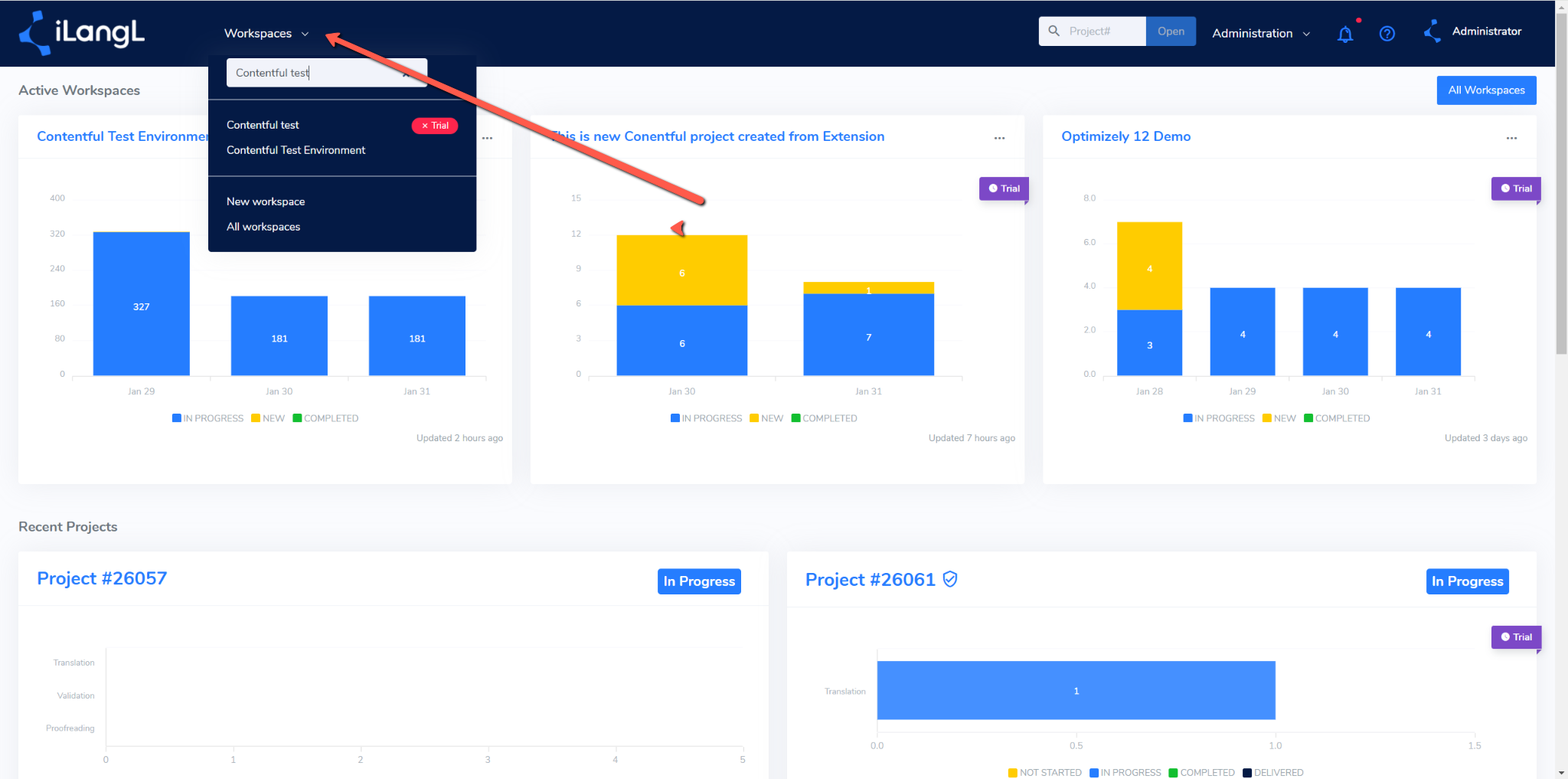Click the Recent Projects heading
The image size is (1568, 779).
pos(68,527)
